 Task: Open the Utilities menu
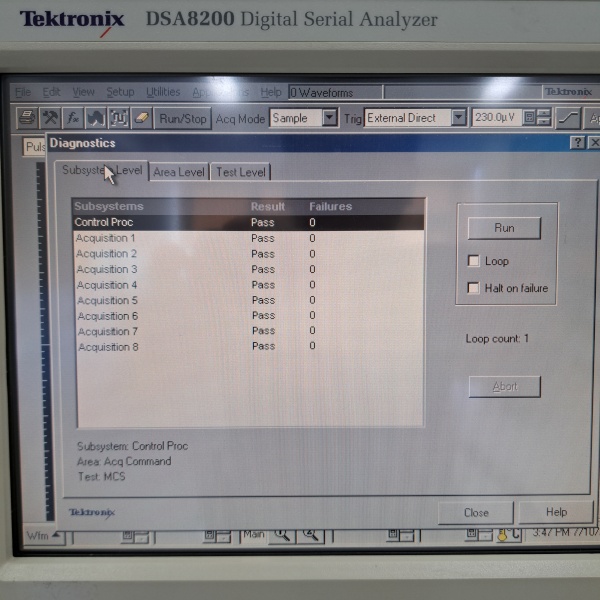tap(163, 92)
